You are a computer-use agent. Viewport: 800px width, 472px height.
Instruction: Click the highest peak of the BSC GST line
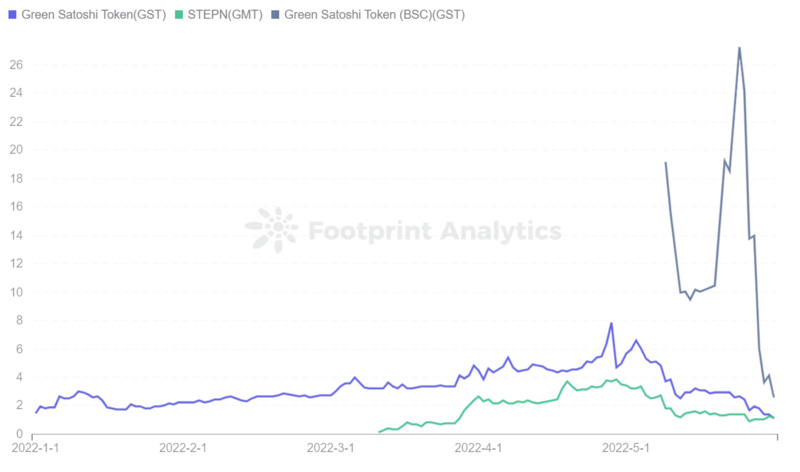[x=739, y=48]
